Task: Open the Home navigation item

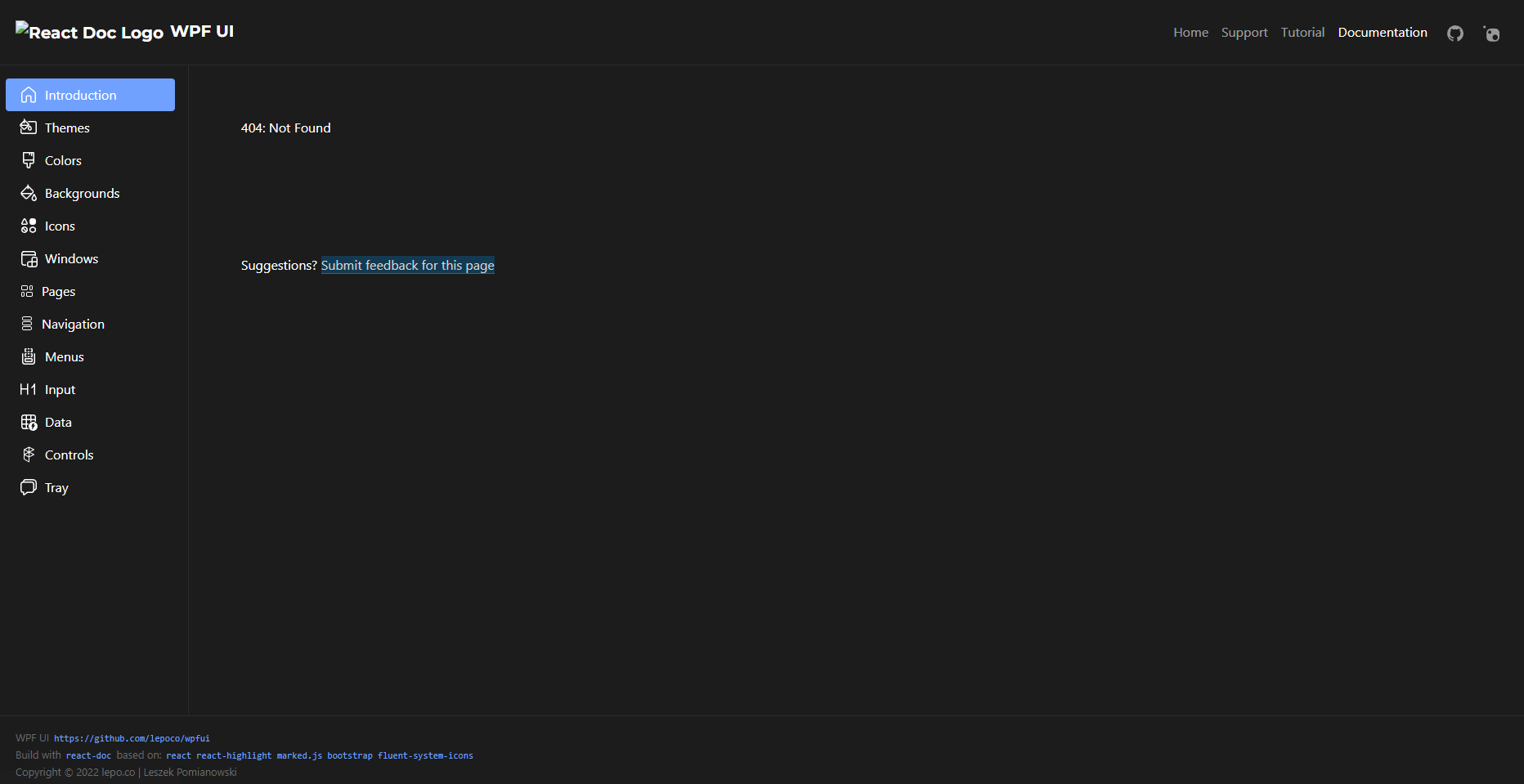Action: (1190, 32)
